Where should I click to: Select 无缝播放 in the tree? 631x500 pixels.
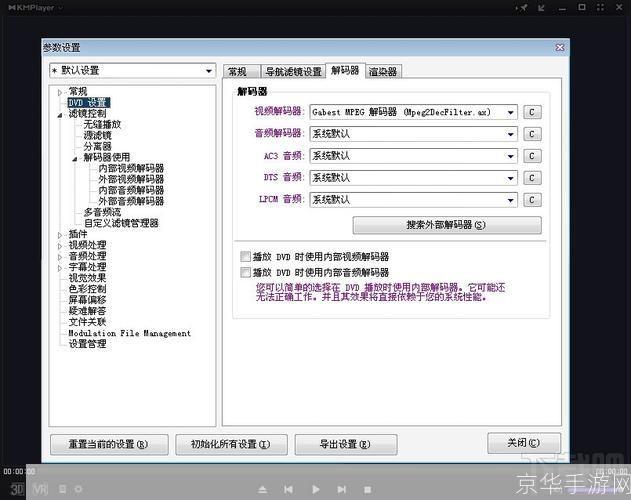[x=102, y=124]
